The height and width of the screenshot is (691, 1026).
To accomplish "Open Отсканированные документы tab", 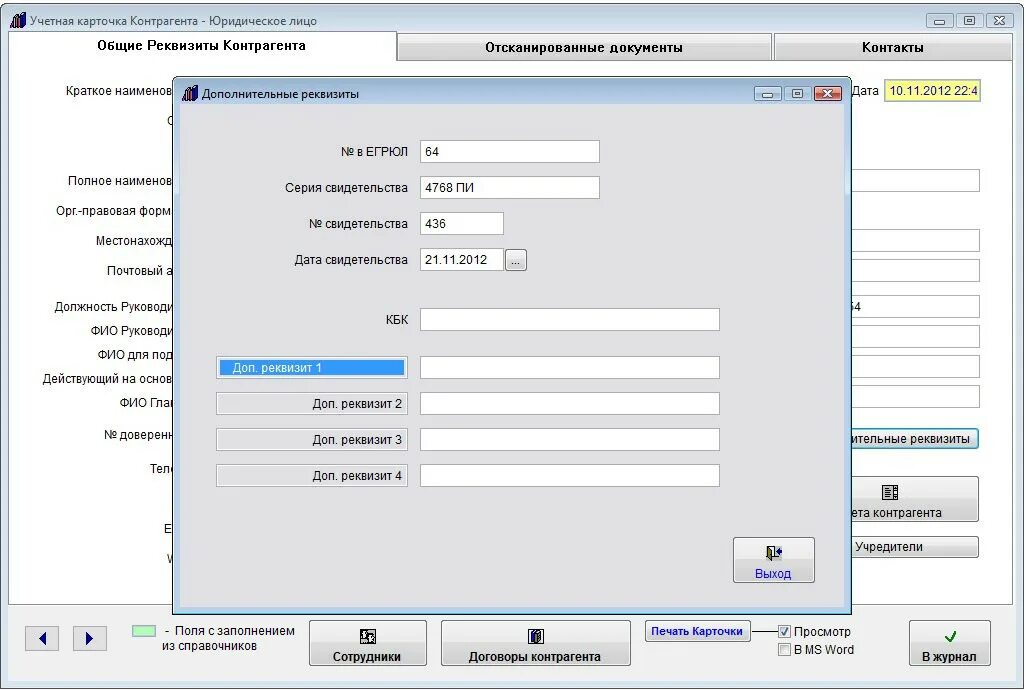I will (x=584, y=48).
